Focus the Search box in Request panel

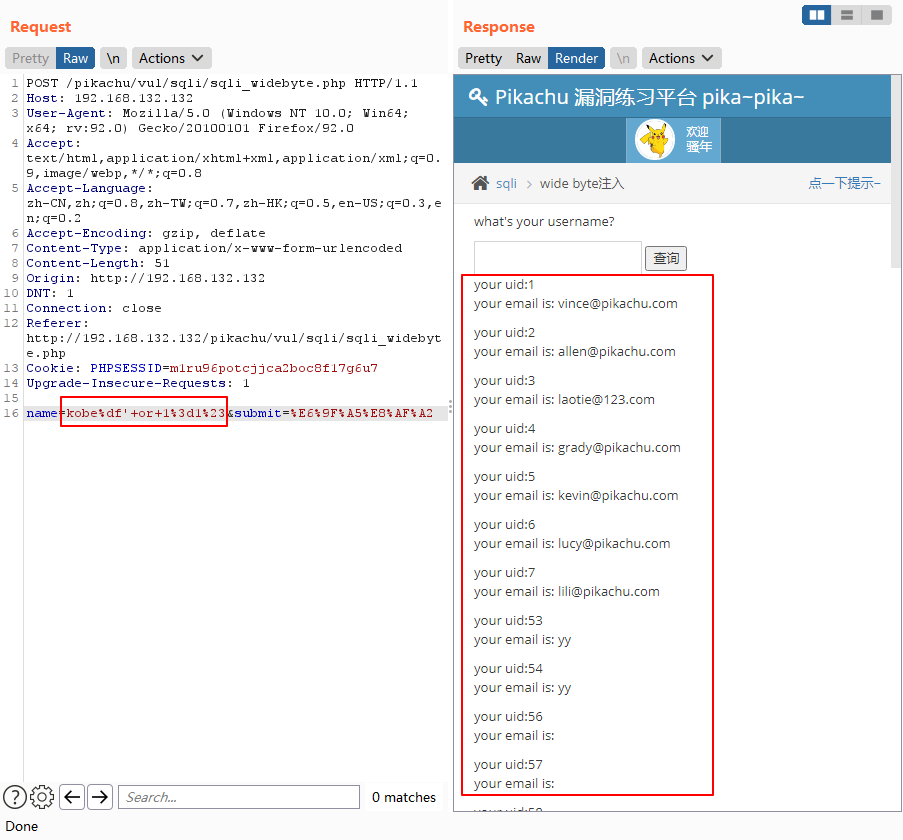239,797
